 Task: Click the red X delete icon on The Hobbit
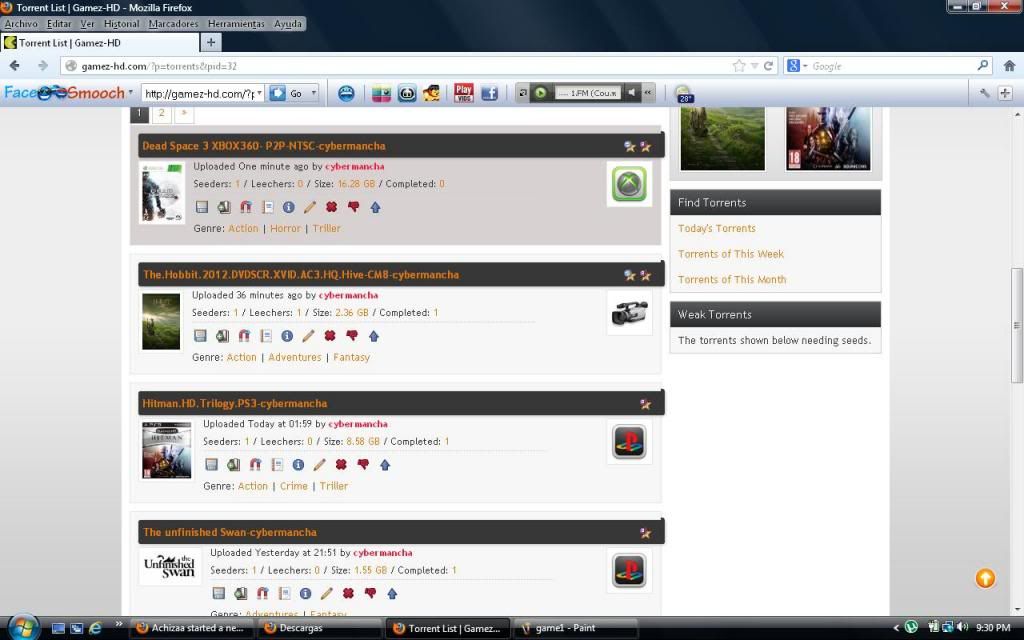point(330,336)
